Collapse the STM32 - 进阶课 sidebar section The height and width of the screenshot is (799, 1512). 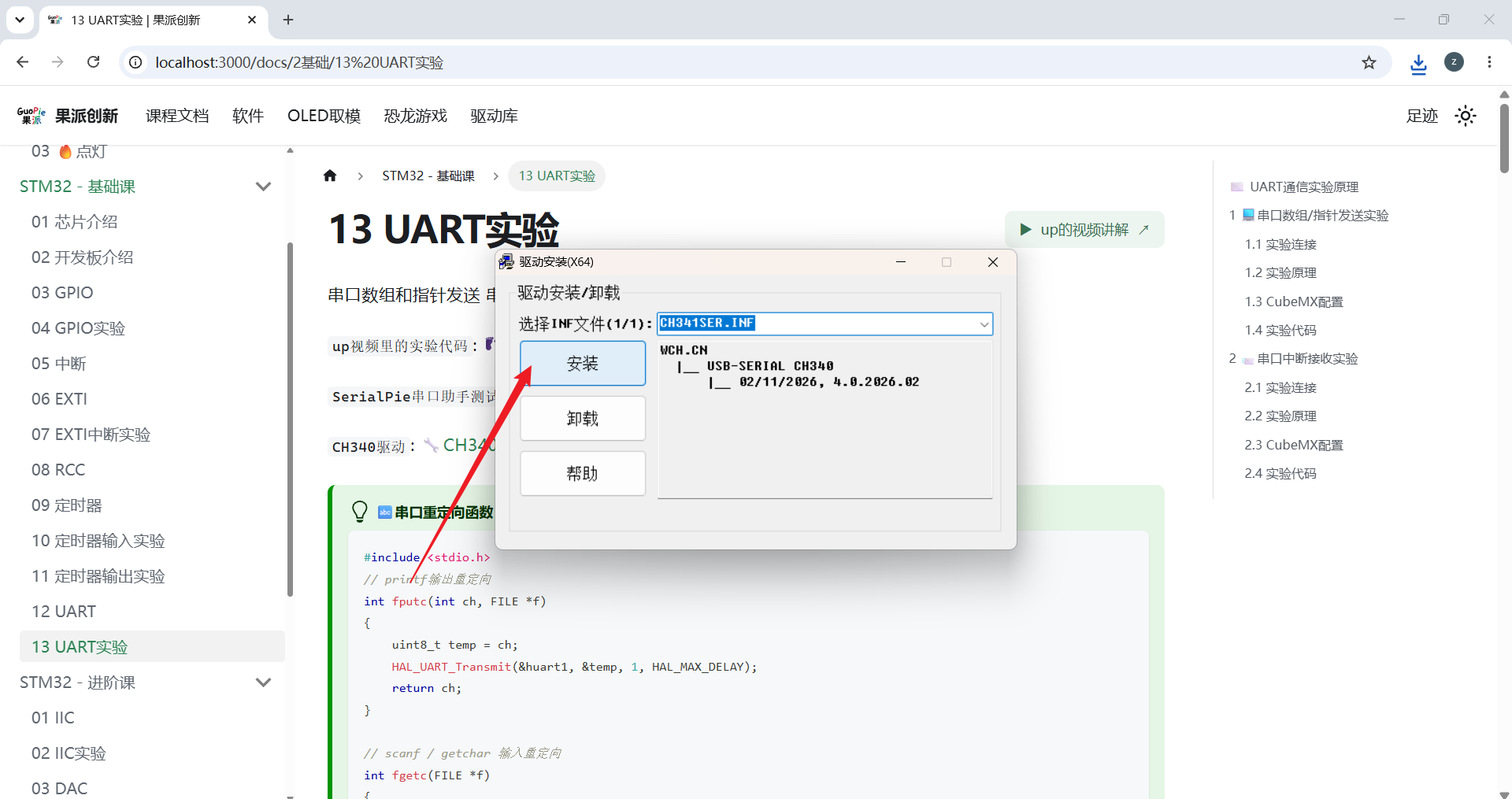[x=263, y=682]
